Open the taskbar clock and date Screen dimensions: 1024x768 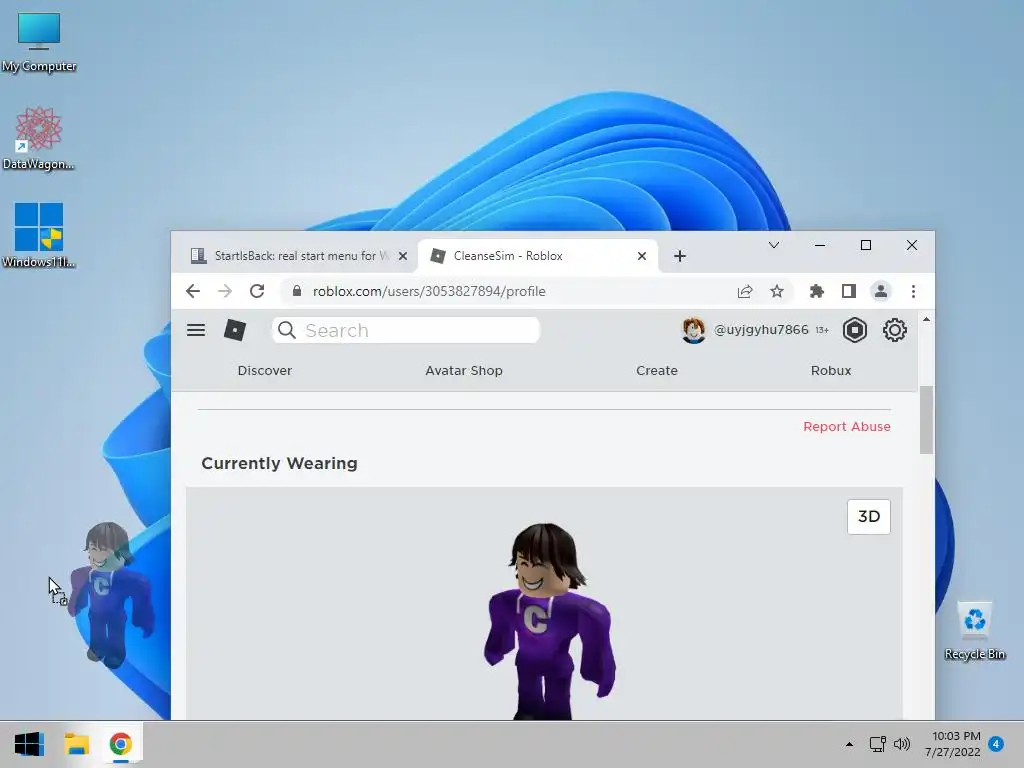953,744
